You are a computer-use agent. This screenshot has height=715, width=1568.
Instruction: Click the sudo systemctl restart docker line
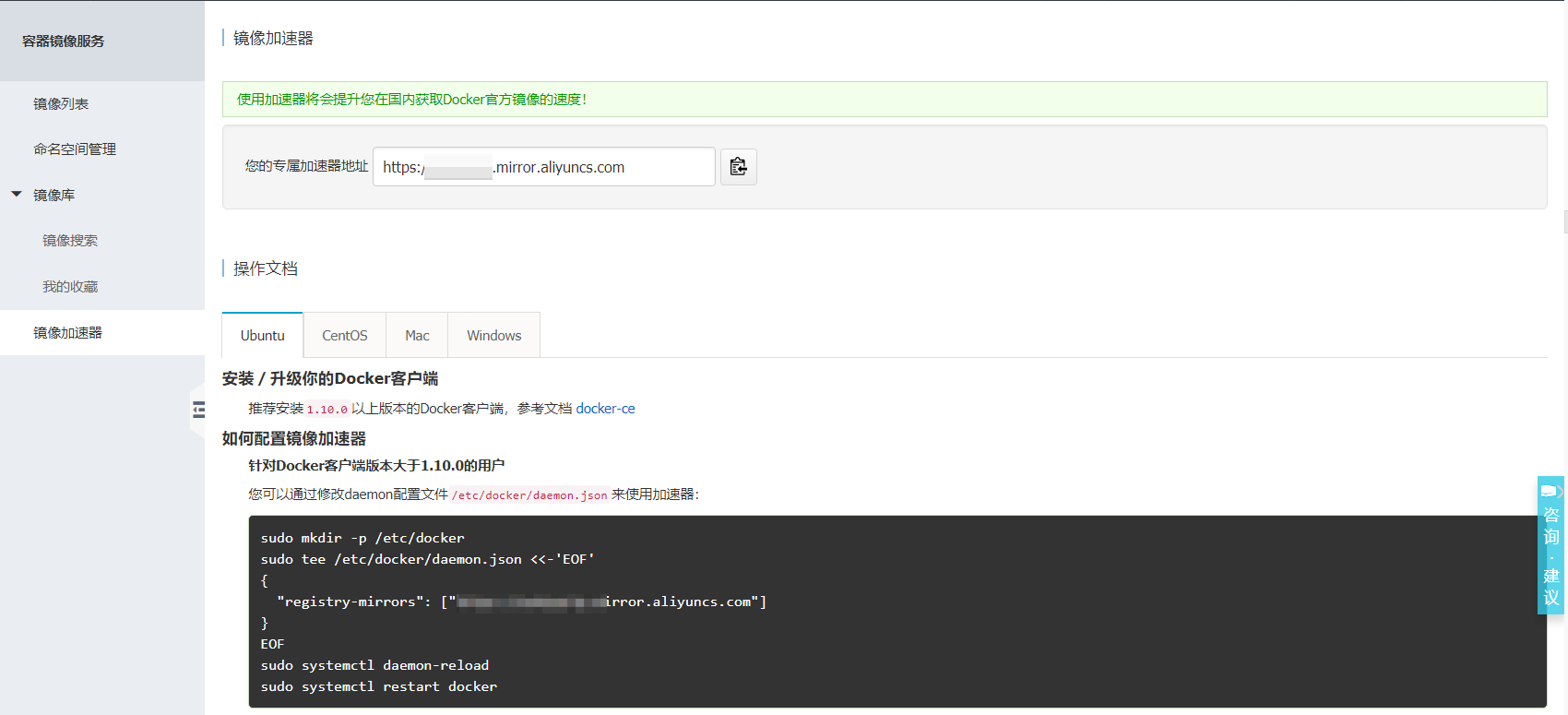[x=379, y=686]
